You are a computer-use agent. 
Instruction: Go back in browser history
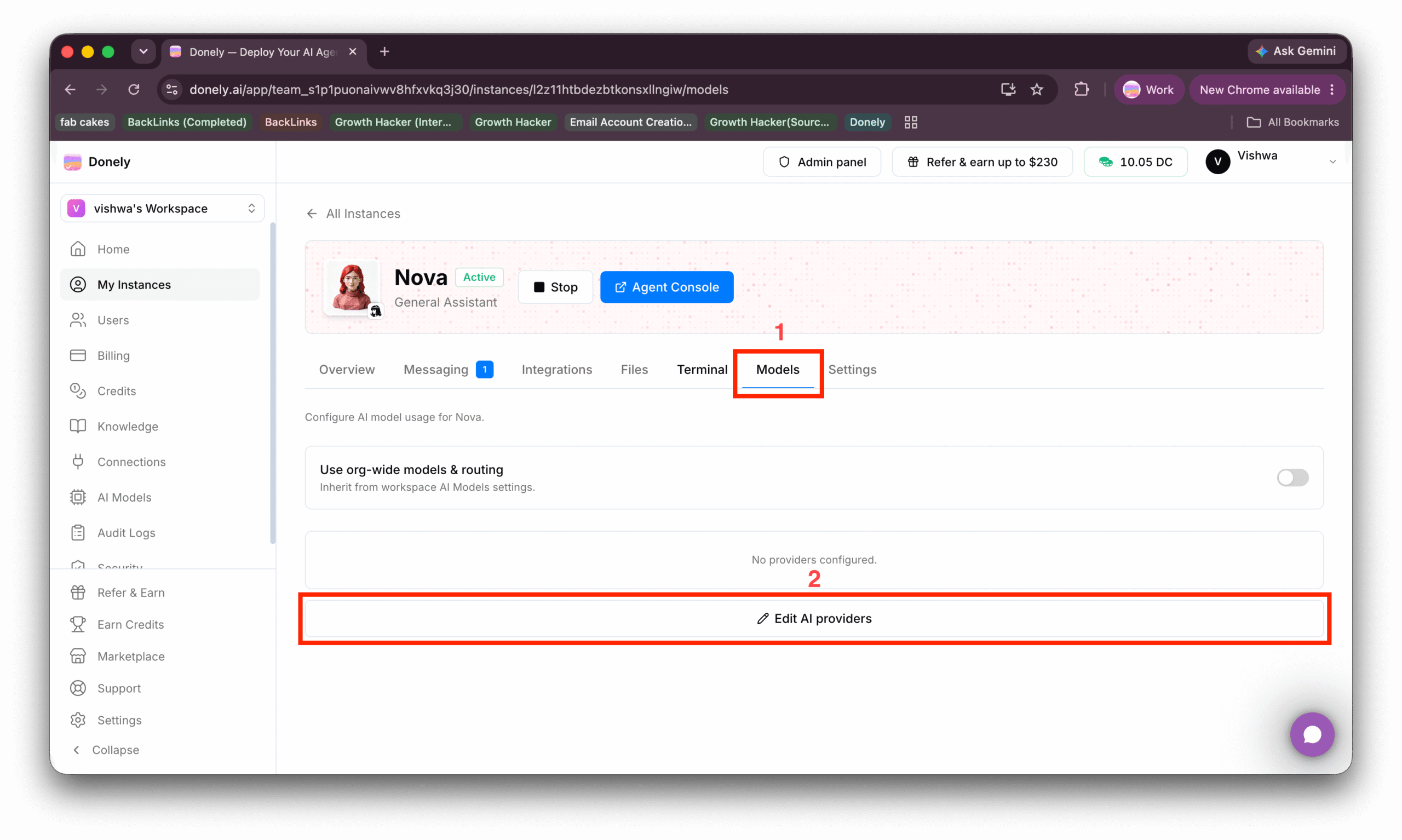pyautogui.click(x=70, y=89)
